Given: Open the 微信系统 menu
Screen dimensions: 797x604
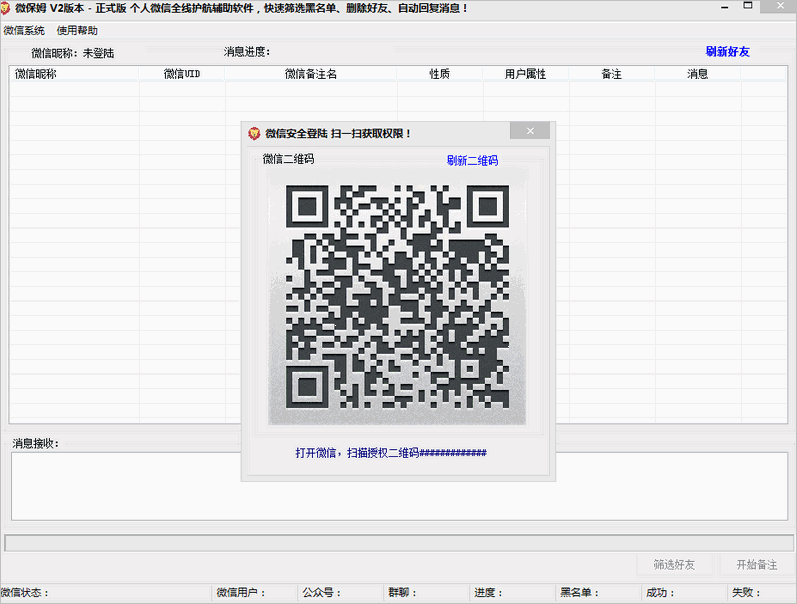Looking at the screenshot, I should pyautogui.click(x=24, y=31).
